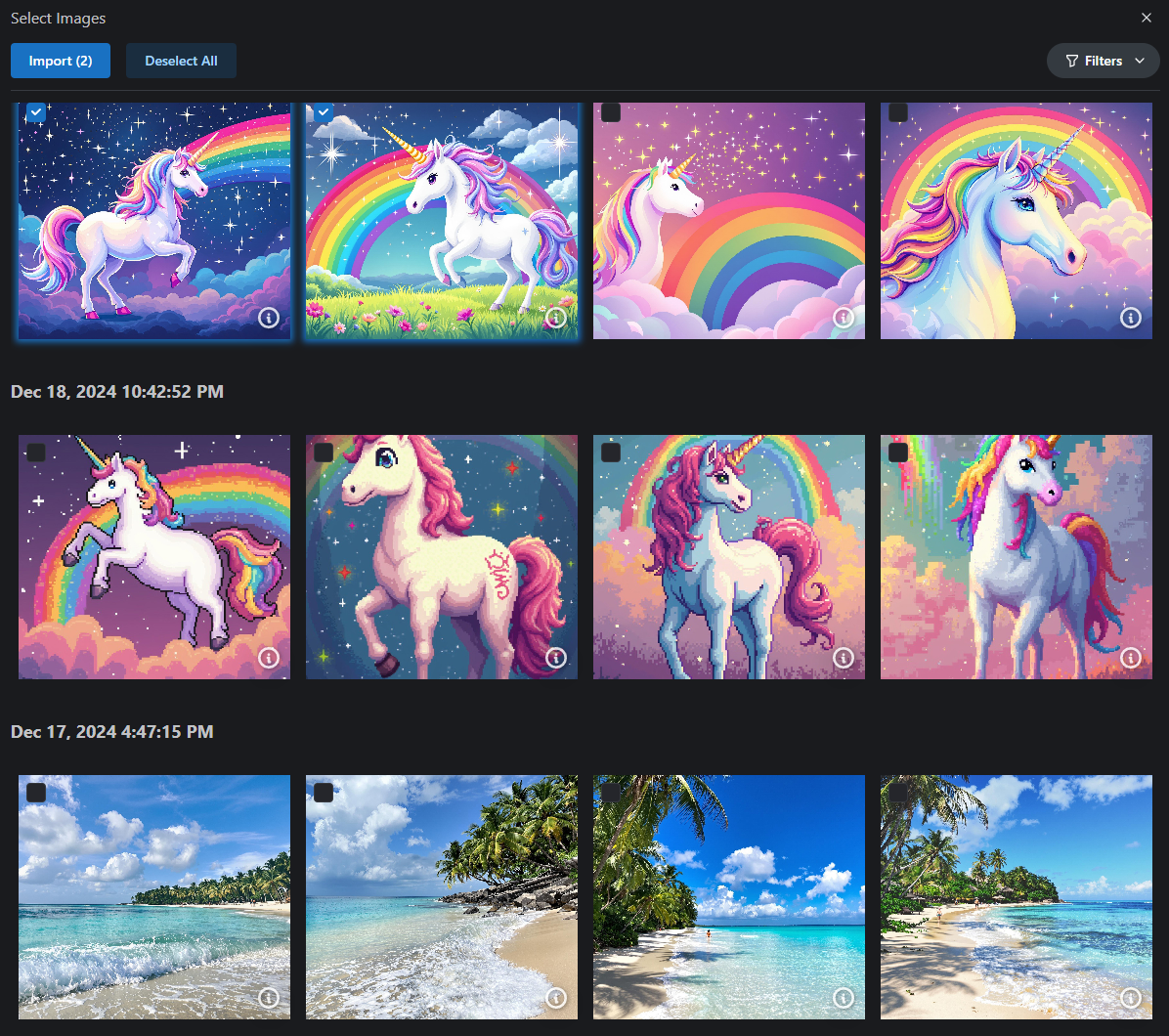Uncheck the grassy meadow unicorn checkbox

click(x=324, y=112)
